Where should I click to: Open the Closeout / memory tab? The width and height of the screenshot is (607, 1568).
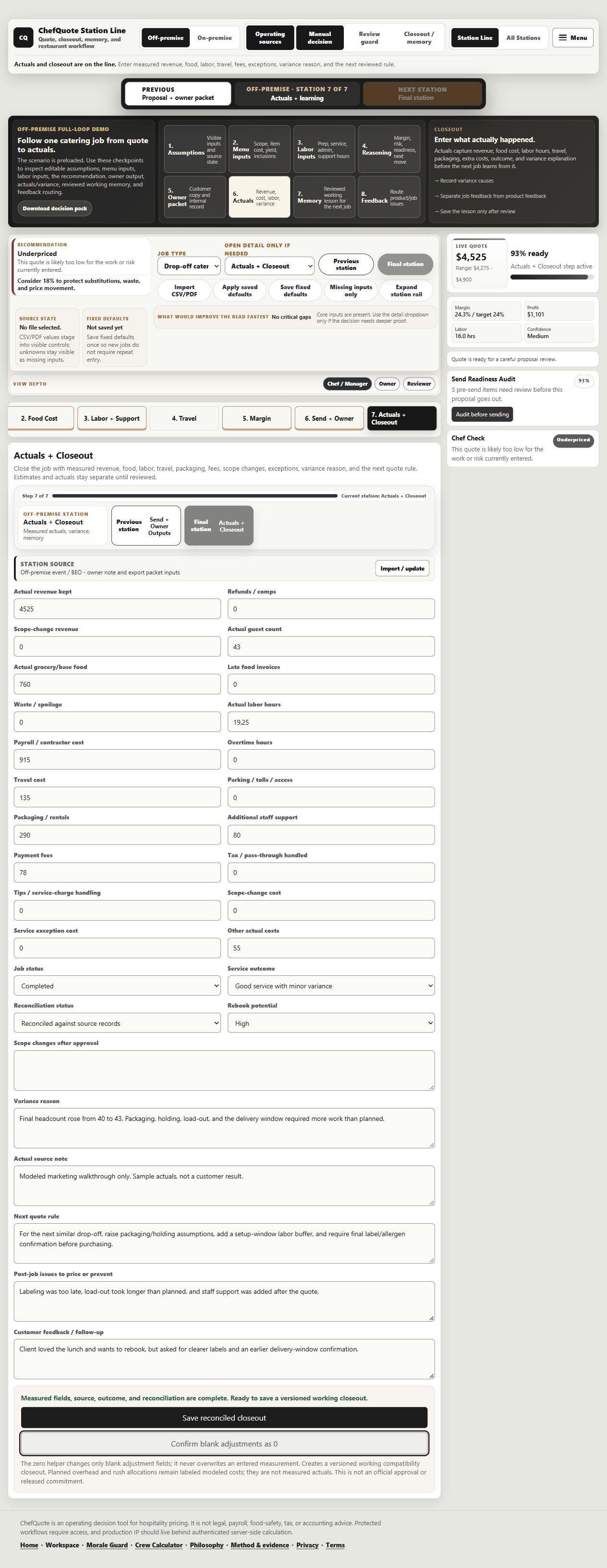[x=419, y=38]
